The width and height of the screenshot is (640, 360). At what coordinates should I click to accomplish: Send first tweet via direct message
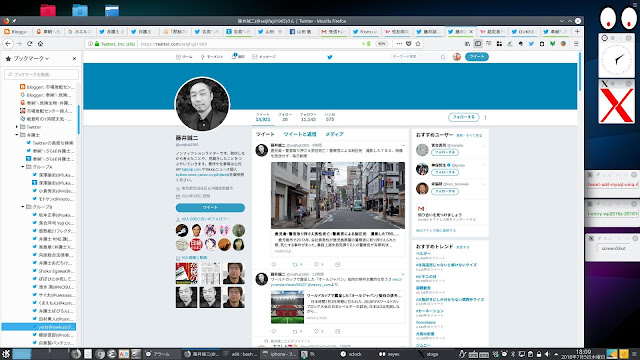pos(338,264)
